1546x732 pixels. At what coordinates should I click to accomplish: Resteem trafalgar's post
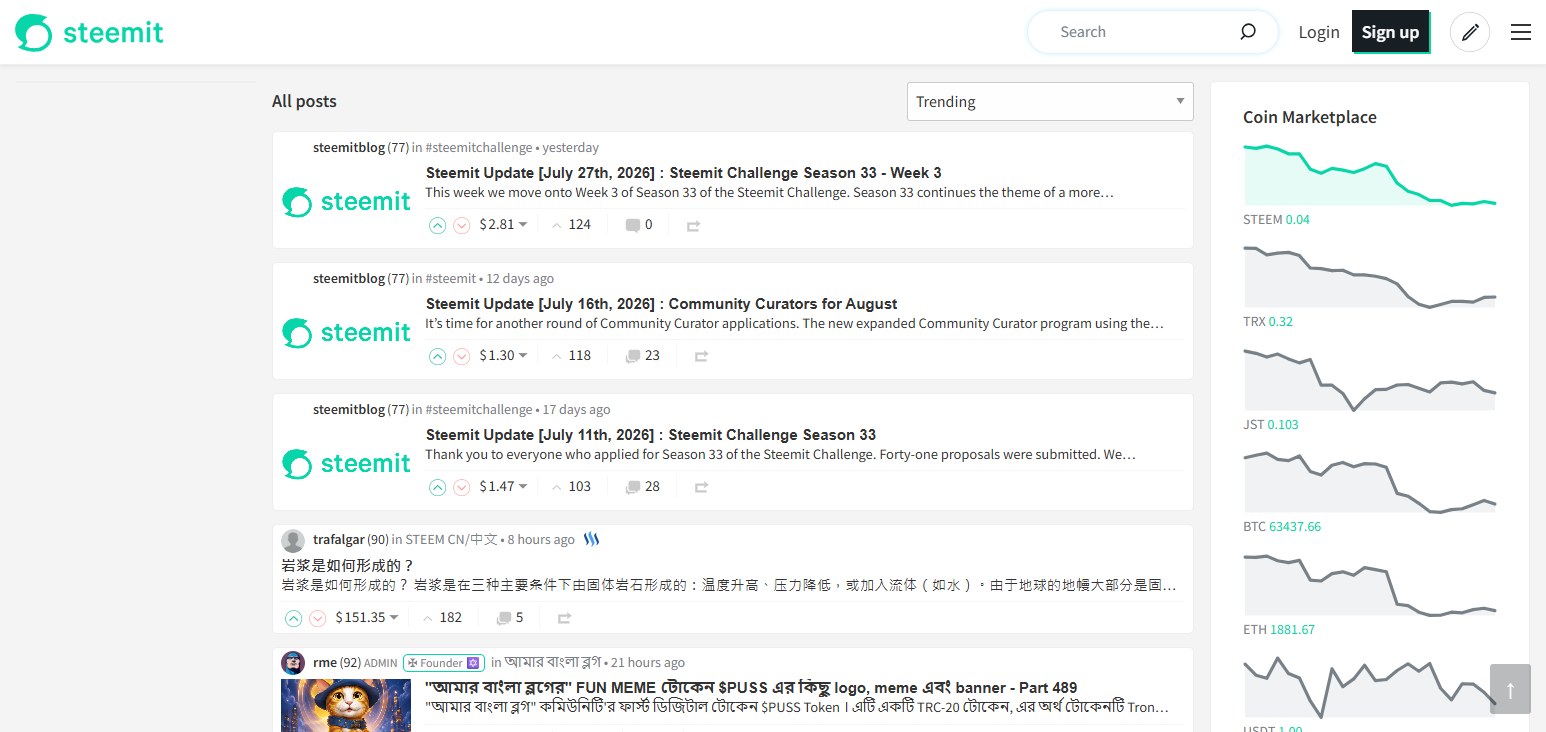coord(564,619)
